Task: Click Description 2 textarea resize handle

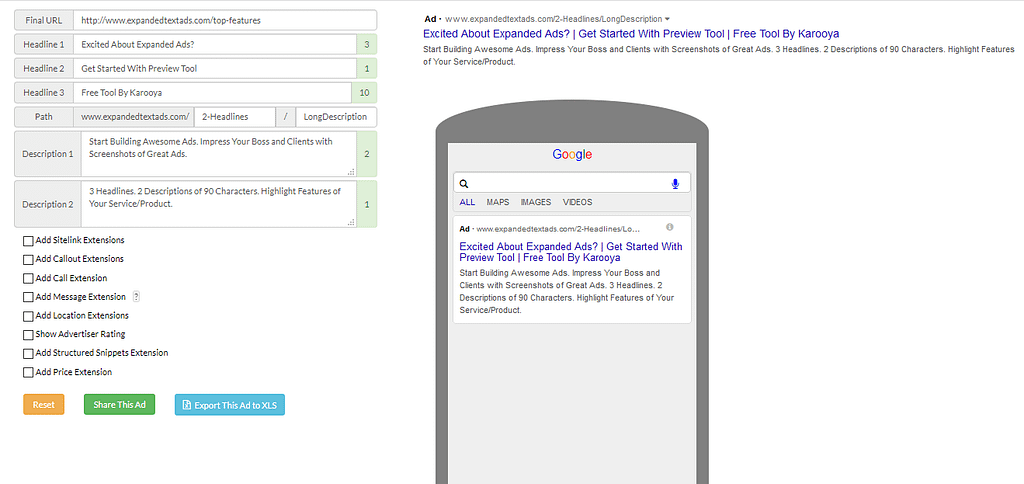Action: tap(352, 223)
